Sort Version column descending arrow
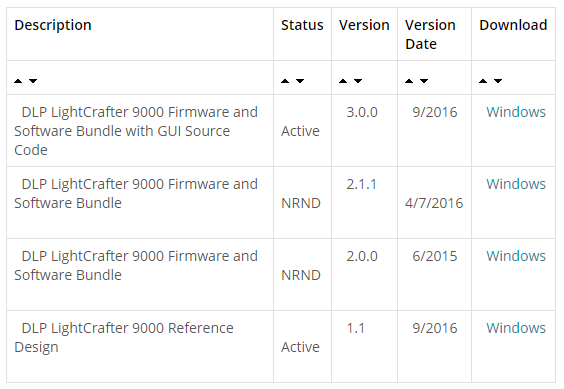 pyautogui.click(x=358, y=81)
